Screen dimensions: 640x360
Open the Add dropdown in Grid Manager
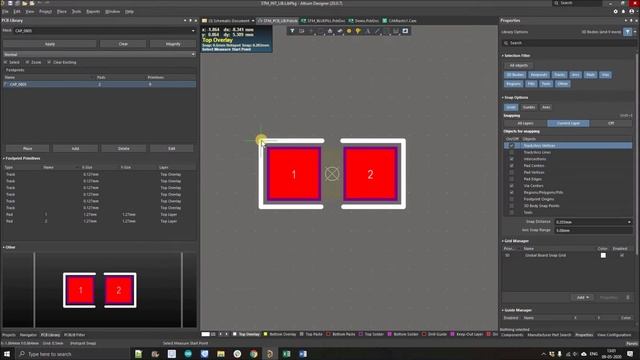coord(582,298)
